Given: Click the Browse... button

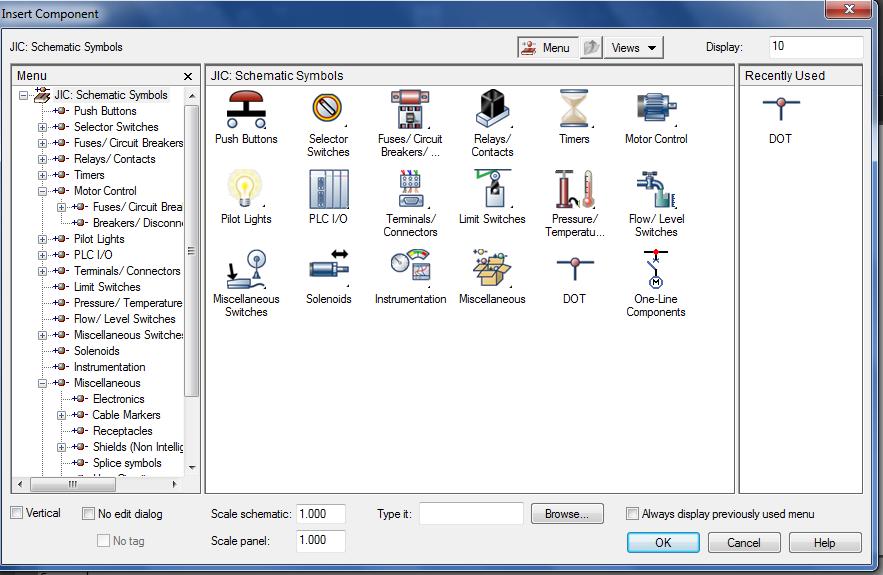Looking at the screenshot, I should [567, 514].
